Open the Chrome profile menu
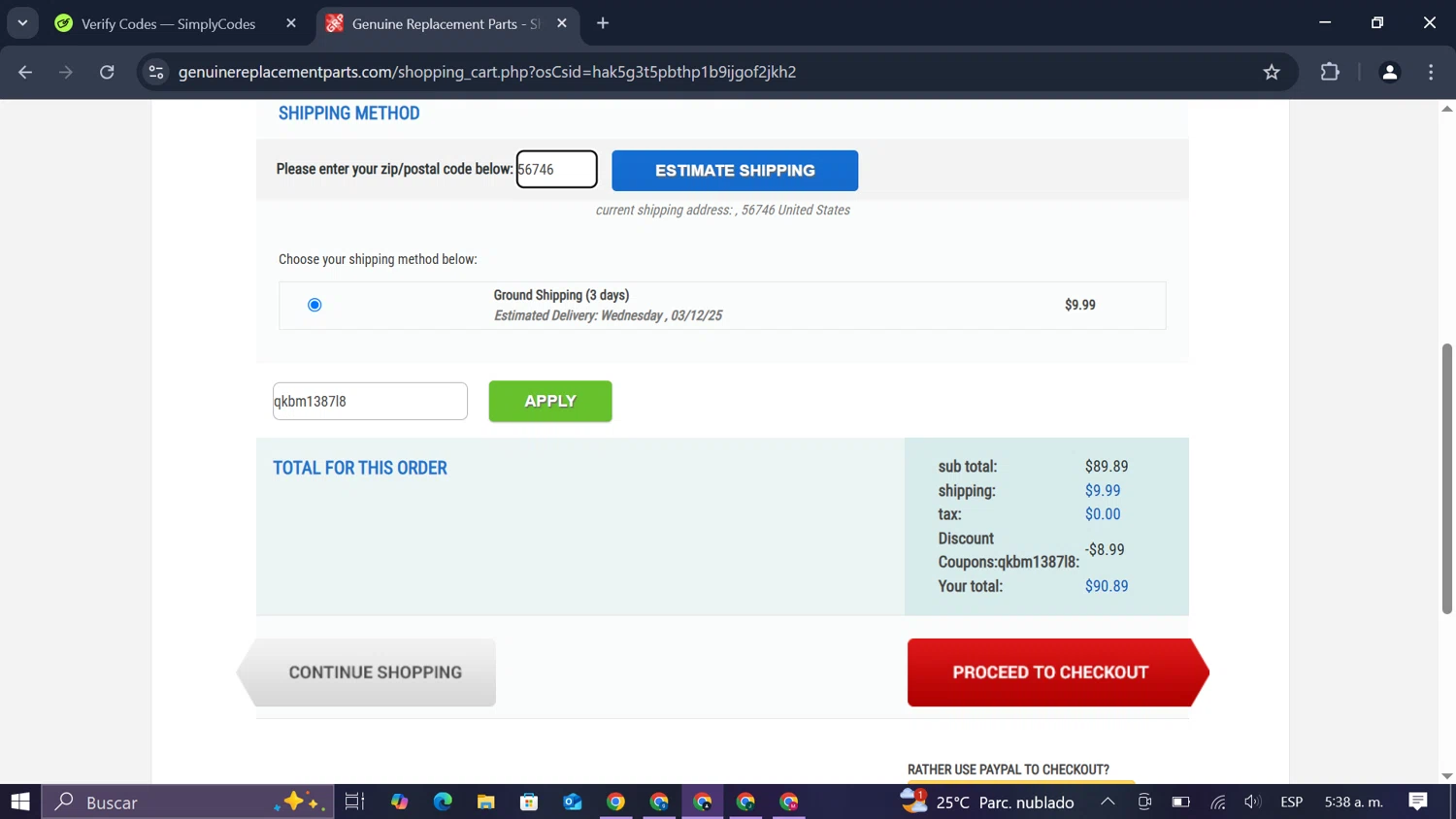Image resolution: width=1456 pixels, height=819 pixels. click(x=1390, y=72)
